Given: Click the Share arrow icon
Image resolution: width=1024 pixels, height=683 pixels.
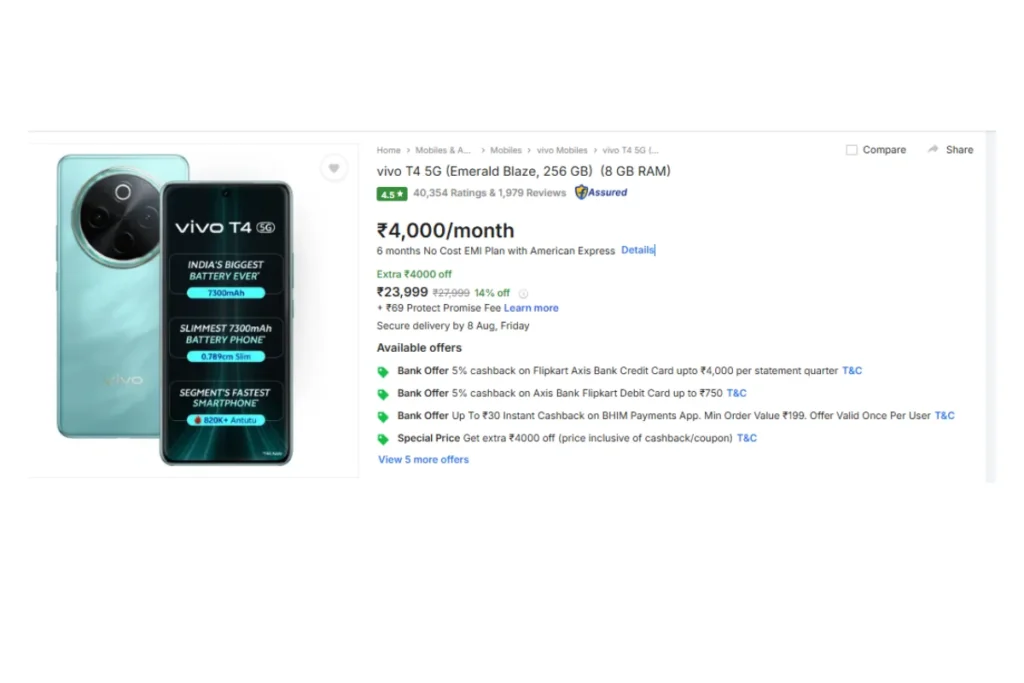Looking at the screenshot, I should click(933, 150).
